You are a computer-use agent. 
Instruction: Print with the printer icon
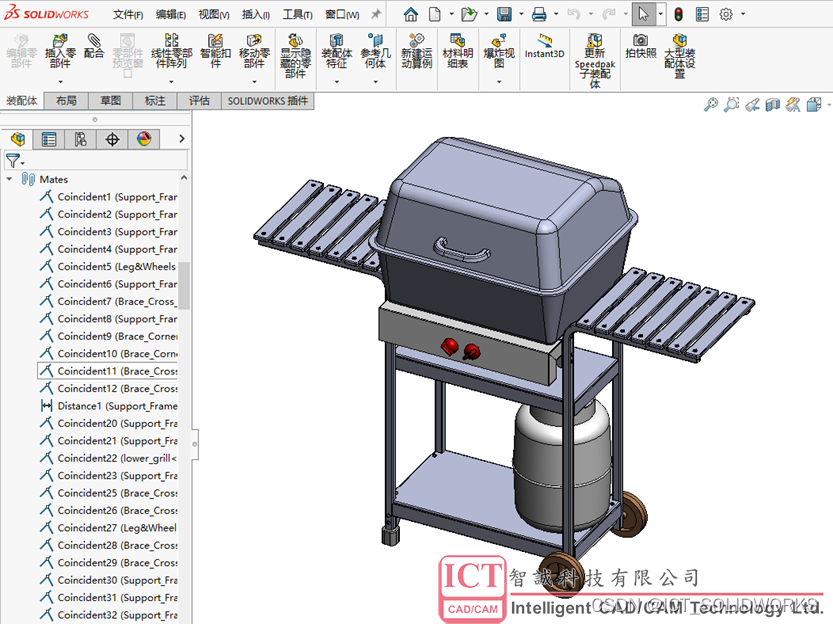[x=539, y=14]
